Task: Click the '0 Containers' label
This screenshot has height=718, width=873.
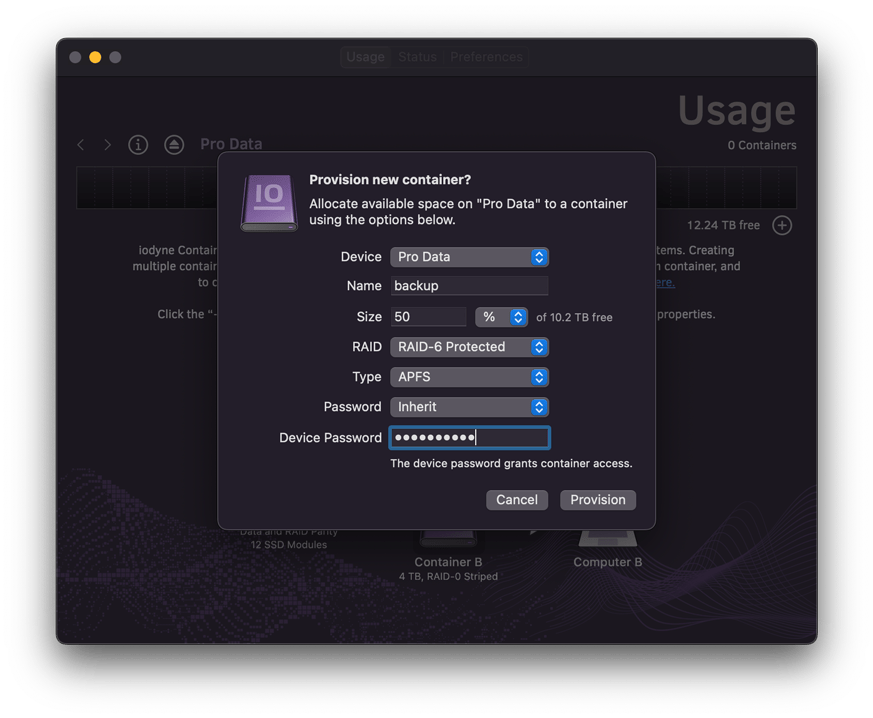Action: pos(762,145)
